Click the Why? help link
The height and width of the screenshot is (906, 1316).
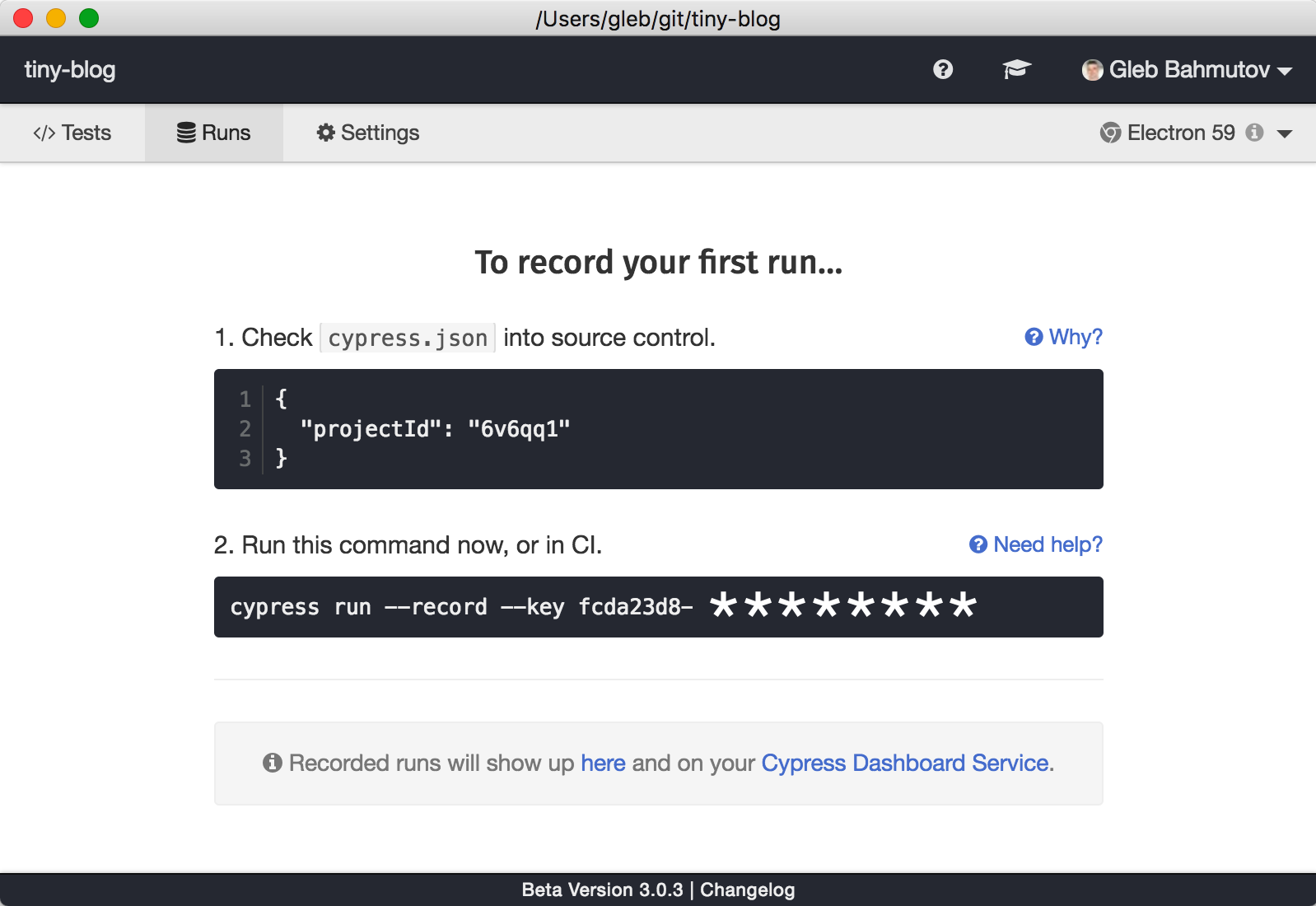point(1063,337)
